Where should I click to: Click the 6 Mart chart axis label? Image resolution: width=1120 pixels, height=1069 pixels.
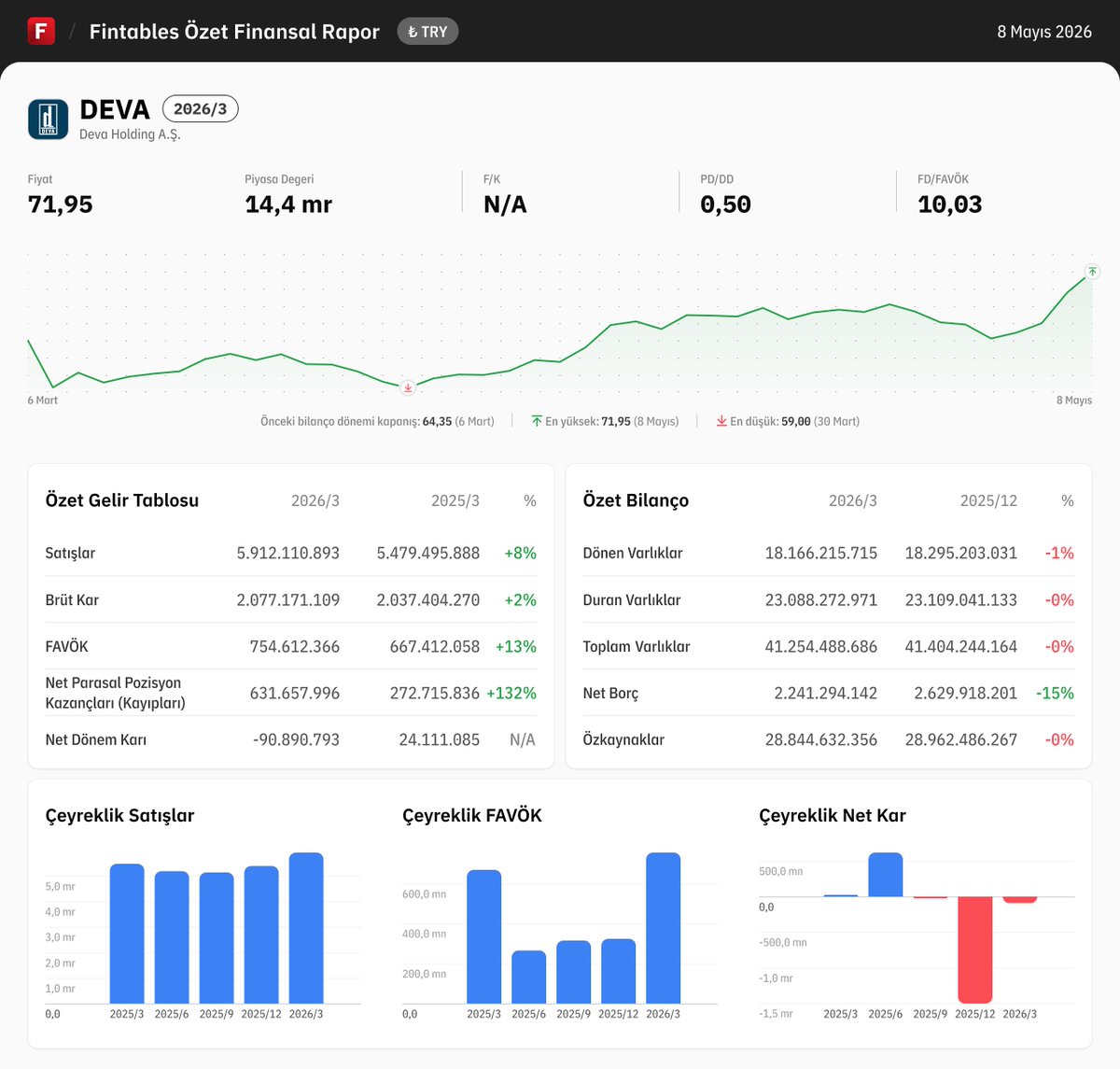(42, 401)
